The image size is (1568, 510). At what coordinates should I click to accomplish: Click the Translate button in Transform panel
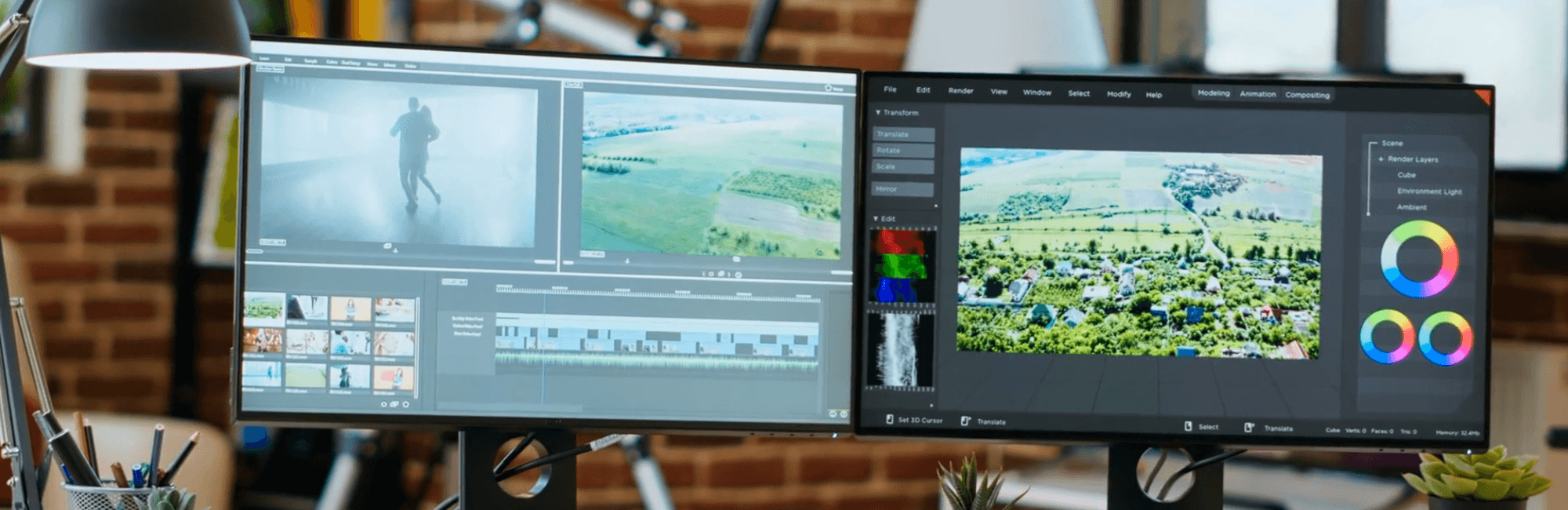[x=903, y=134]
